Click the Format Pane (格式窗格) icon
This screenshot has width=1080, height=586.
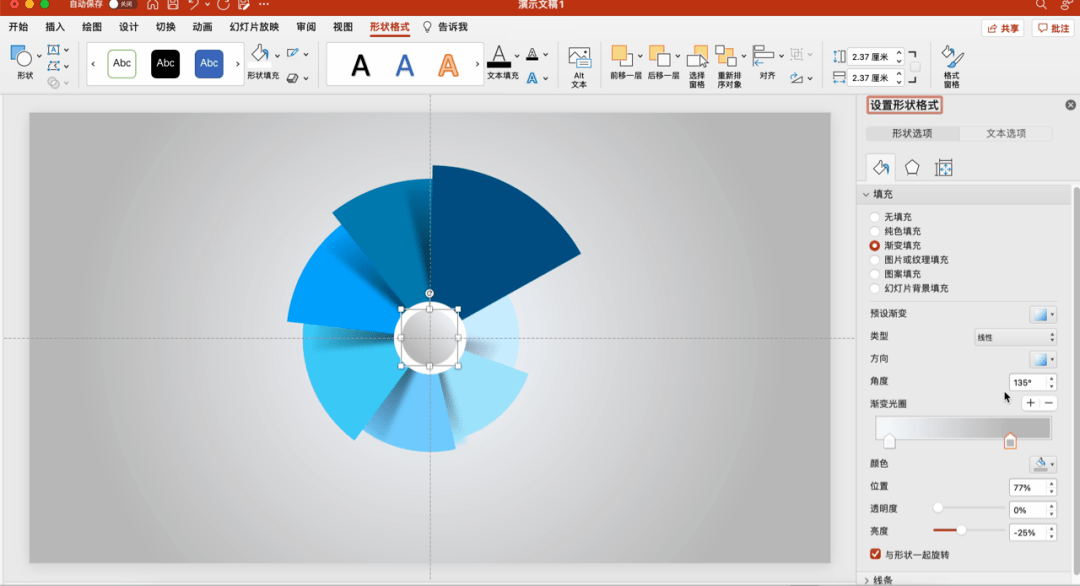pos(951,58)
